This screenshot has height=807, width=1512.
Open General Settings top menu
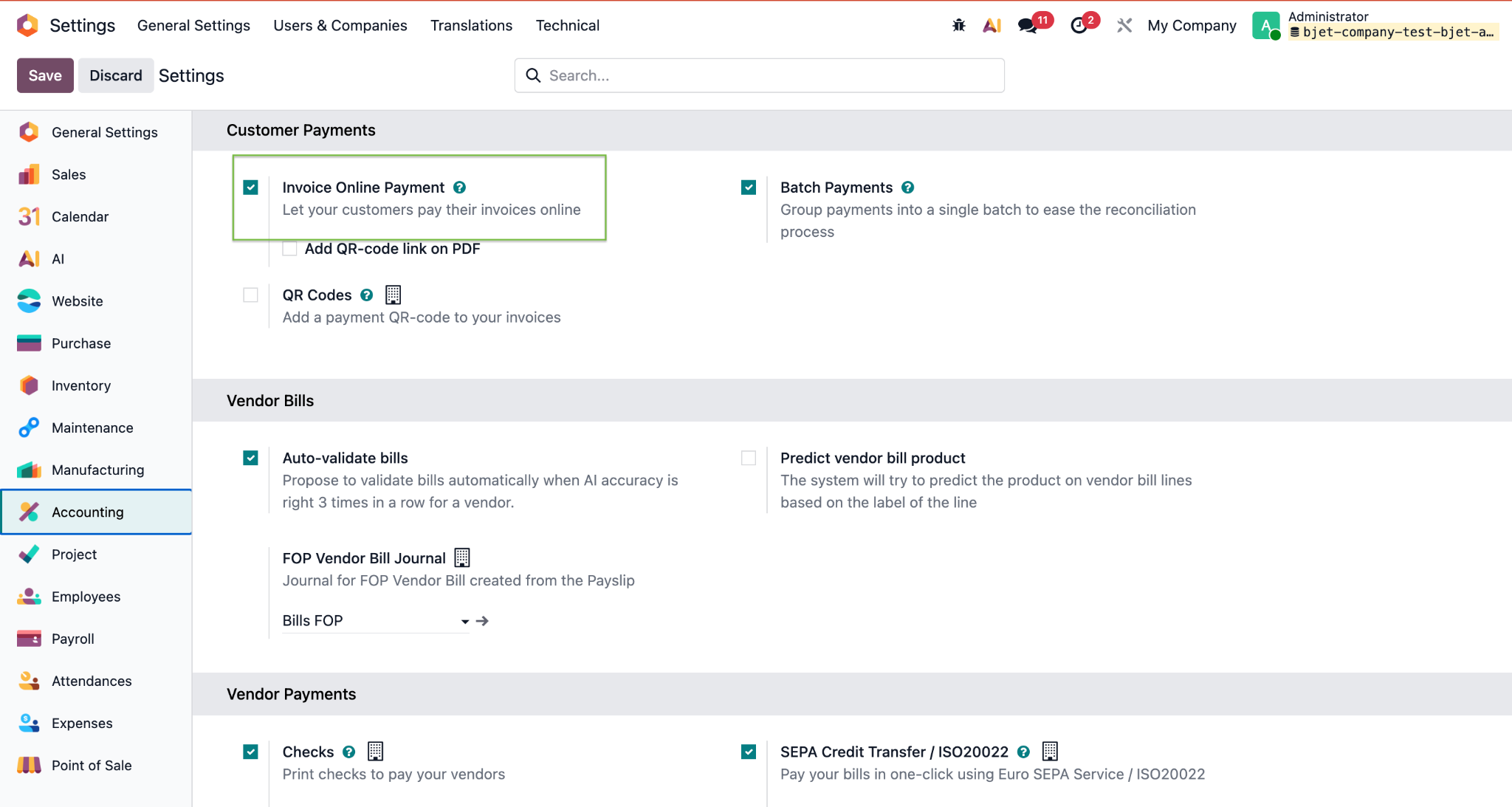click(x=193, y=26)
